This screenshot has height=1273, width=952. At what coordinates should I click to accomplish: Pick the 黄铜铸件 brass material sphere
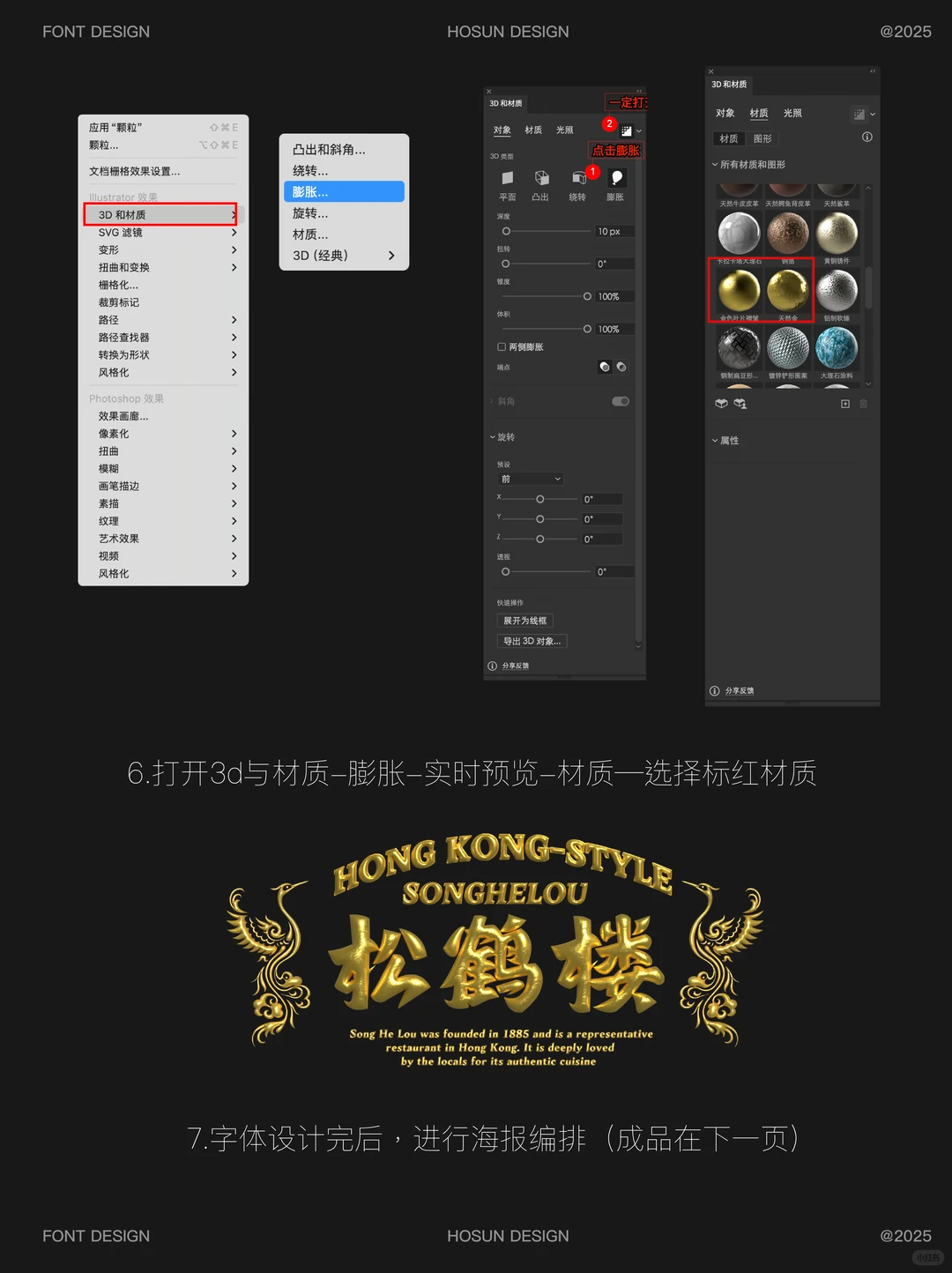(x=837, y=233)
